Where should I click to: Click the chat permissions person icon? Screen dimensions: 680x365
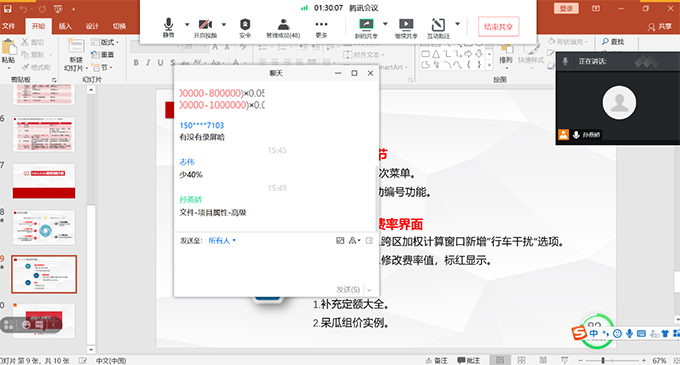coord(354,241)
